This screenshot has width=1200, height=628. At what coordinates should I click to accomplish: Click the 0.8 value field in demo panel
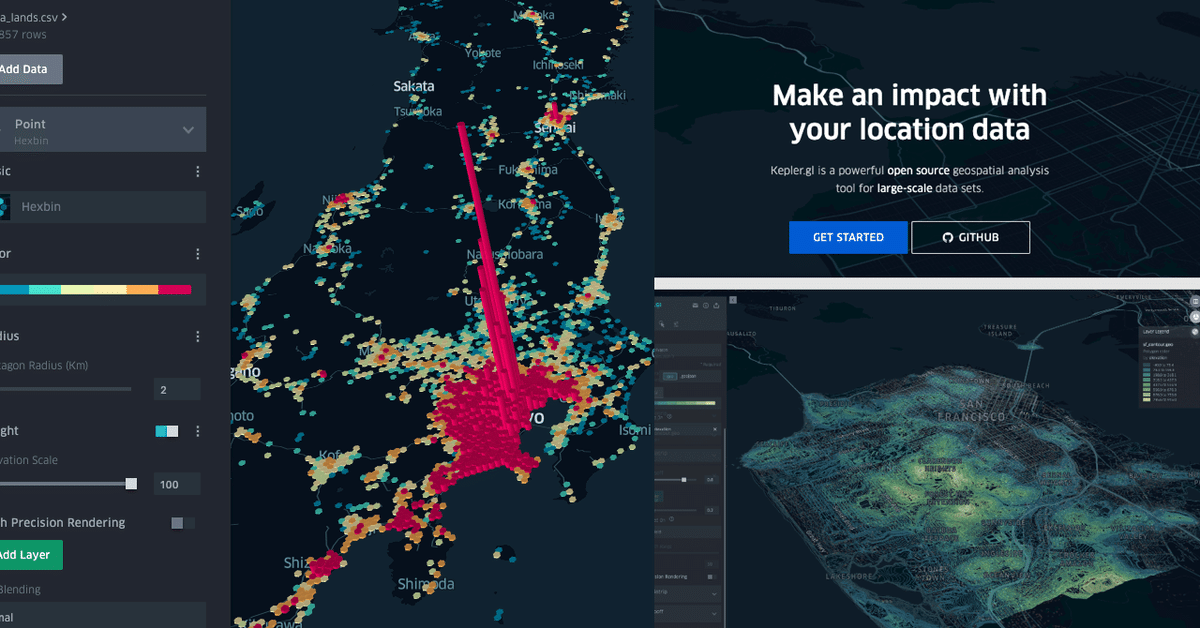tap(710, 480)
